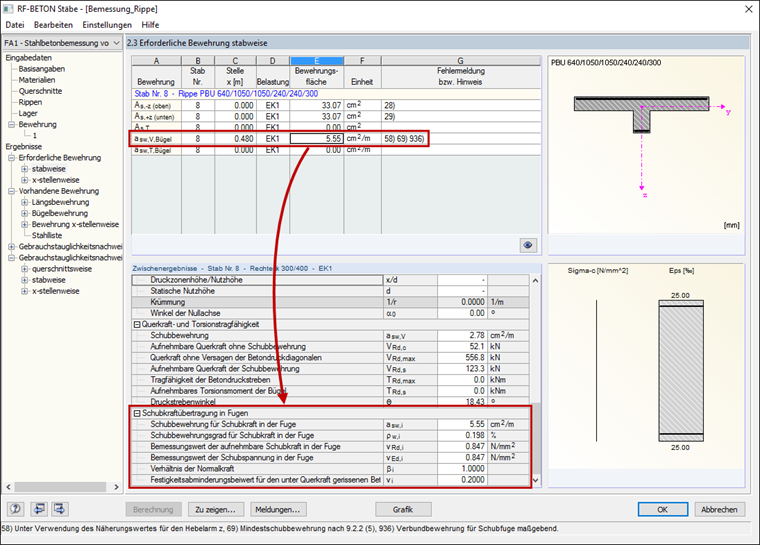Expand the stabweise node under Erforderliche Bewehrung
The height and width of the screenshot is (545, 760).
24,169
